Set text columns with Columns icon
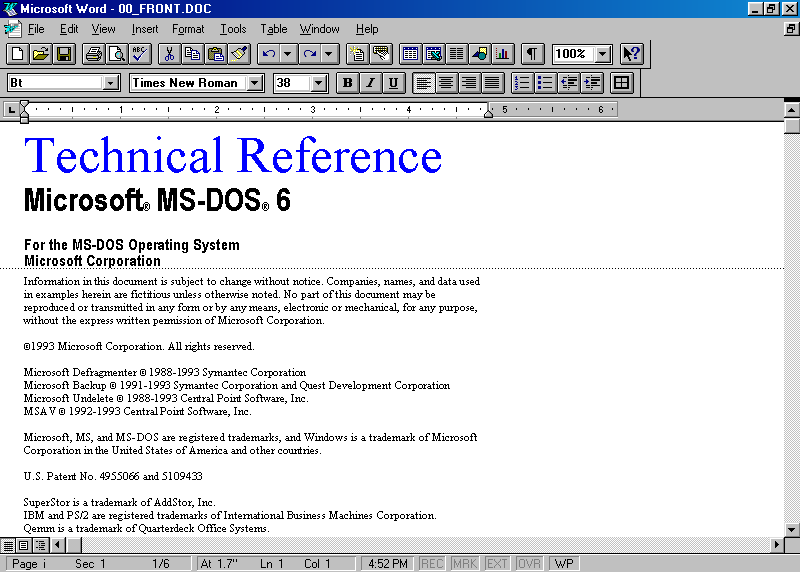The height and width of the screenshot is (572, 800). pos(457,54)
